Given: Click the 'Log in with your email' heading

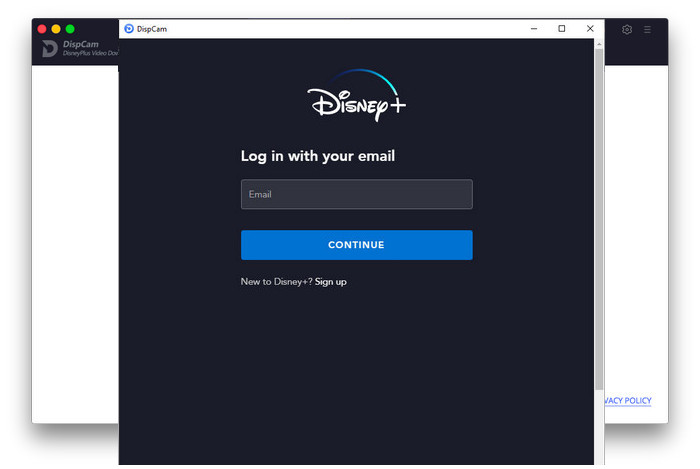Looking at the screenshot, I should 318,156.
